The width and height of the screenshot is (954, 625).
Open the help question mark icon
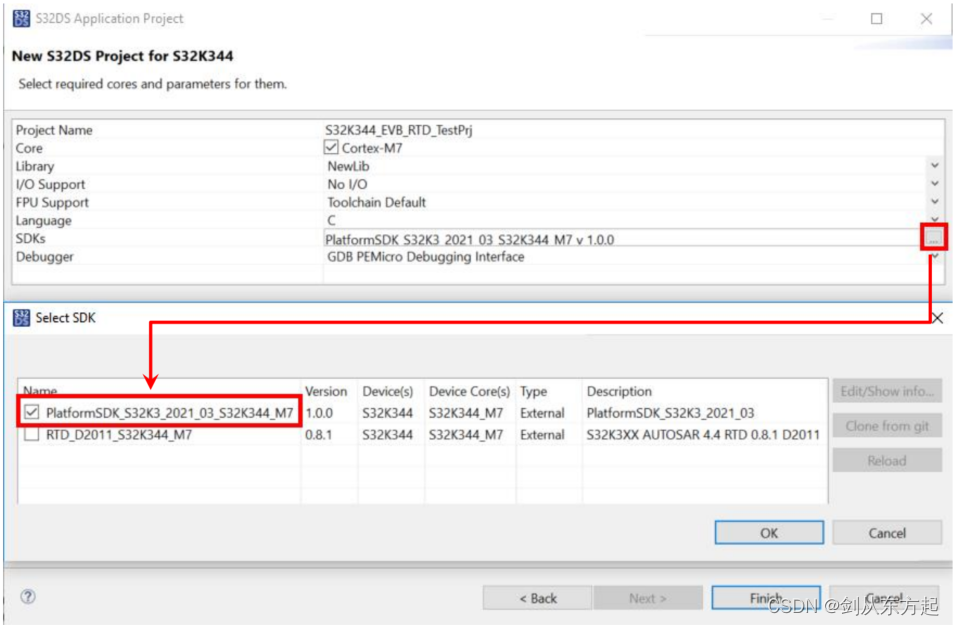(28, 596)
